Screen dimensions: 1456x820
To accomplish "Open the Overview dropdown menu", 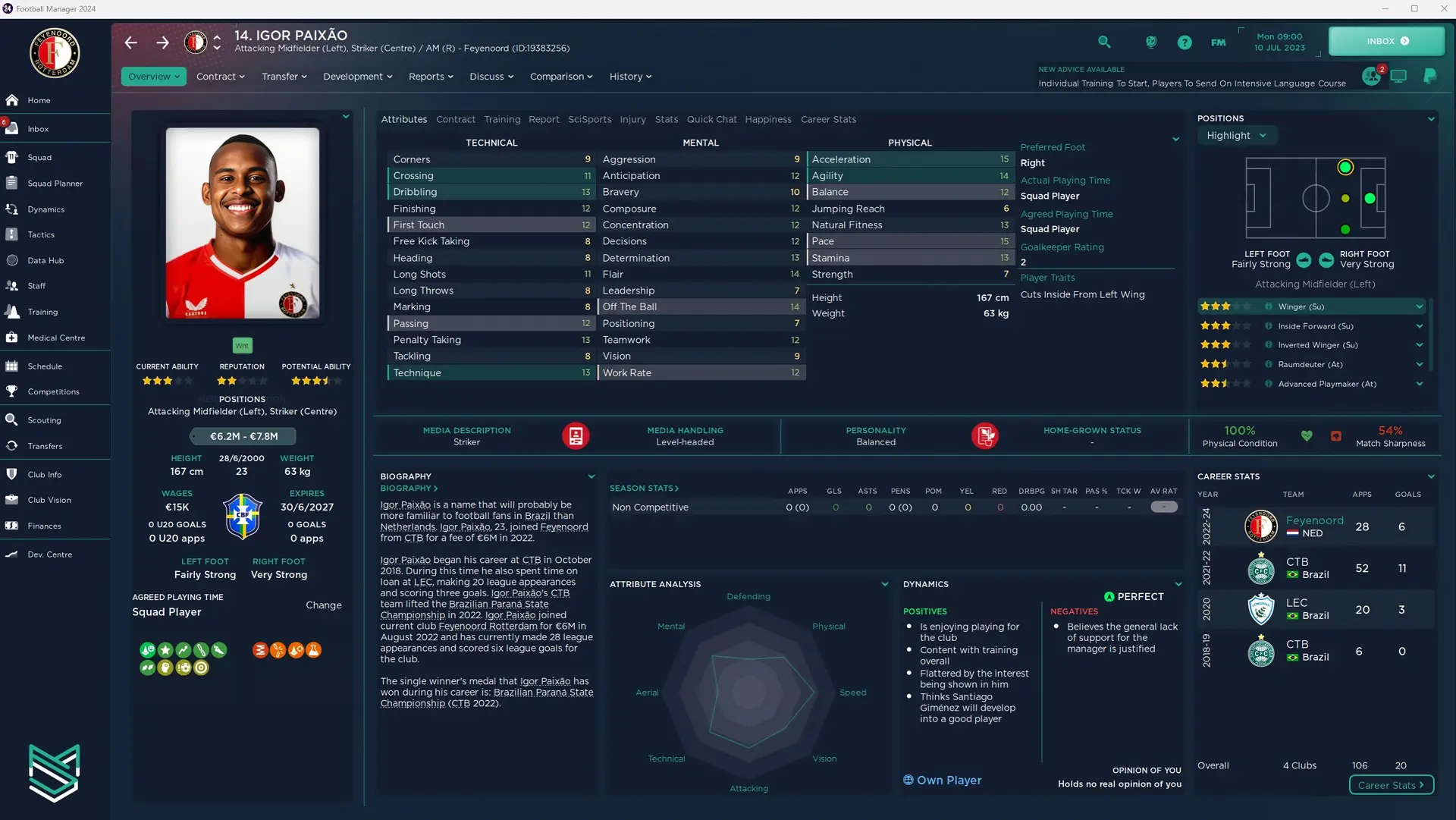I will 153,77.
